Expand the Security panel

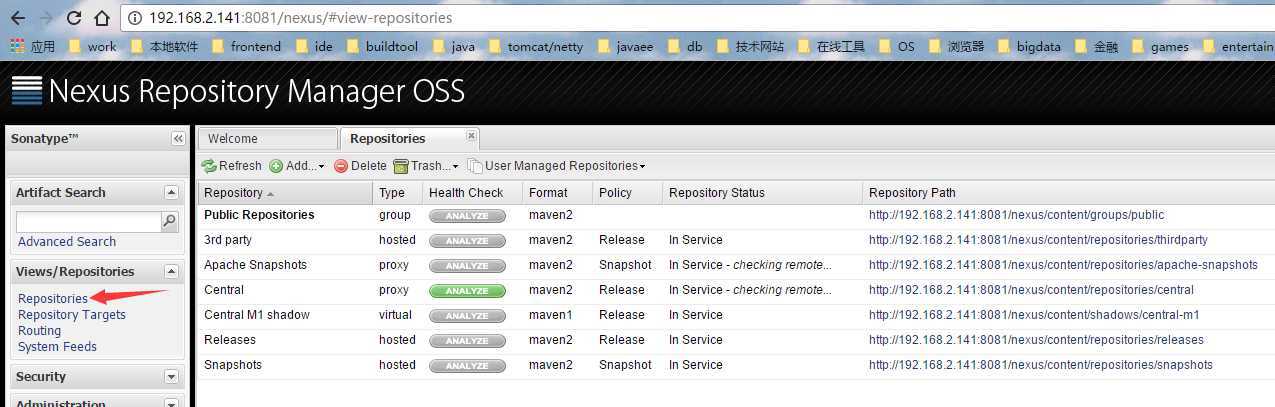tap(171, 377)
